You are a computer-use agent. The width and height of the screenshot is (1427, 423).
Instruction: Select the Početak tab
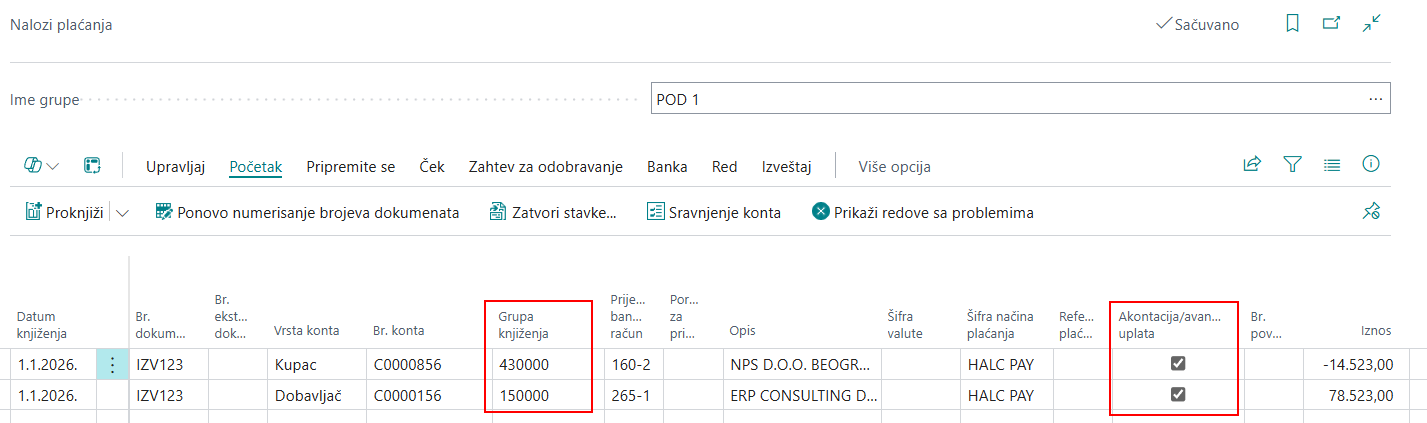[256, 167]
